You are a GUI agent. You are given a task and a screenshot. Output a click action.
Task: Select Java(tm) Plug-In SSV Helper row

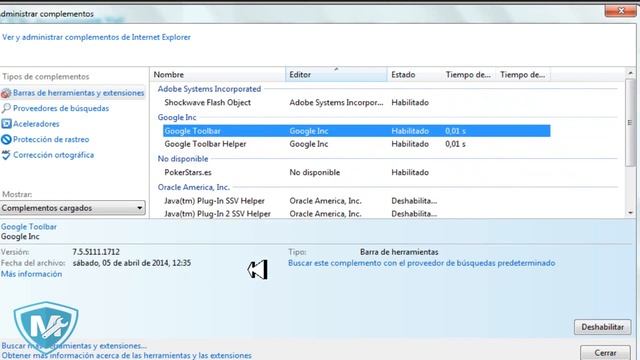[357, 201]
